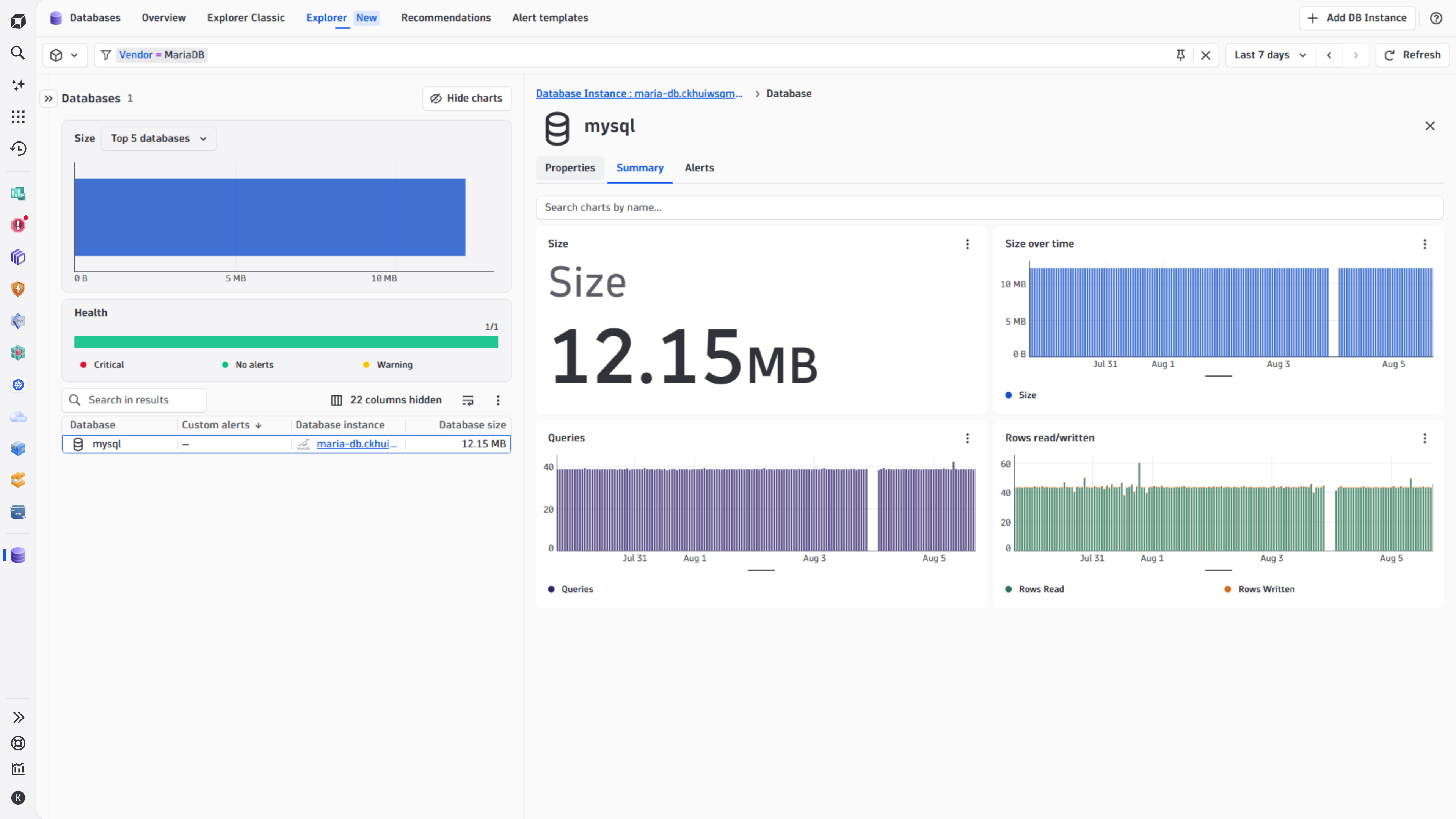Collapse the Databases panel with double chevron
The height and width of the screenshot is (819, 1456).
(49, 98)
